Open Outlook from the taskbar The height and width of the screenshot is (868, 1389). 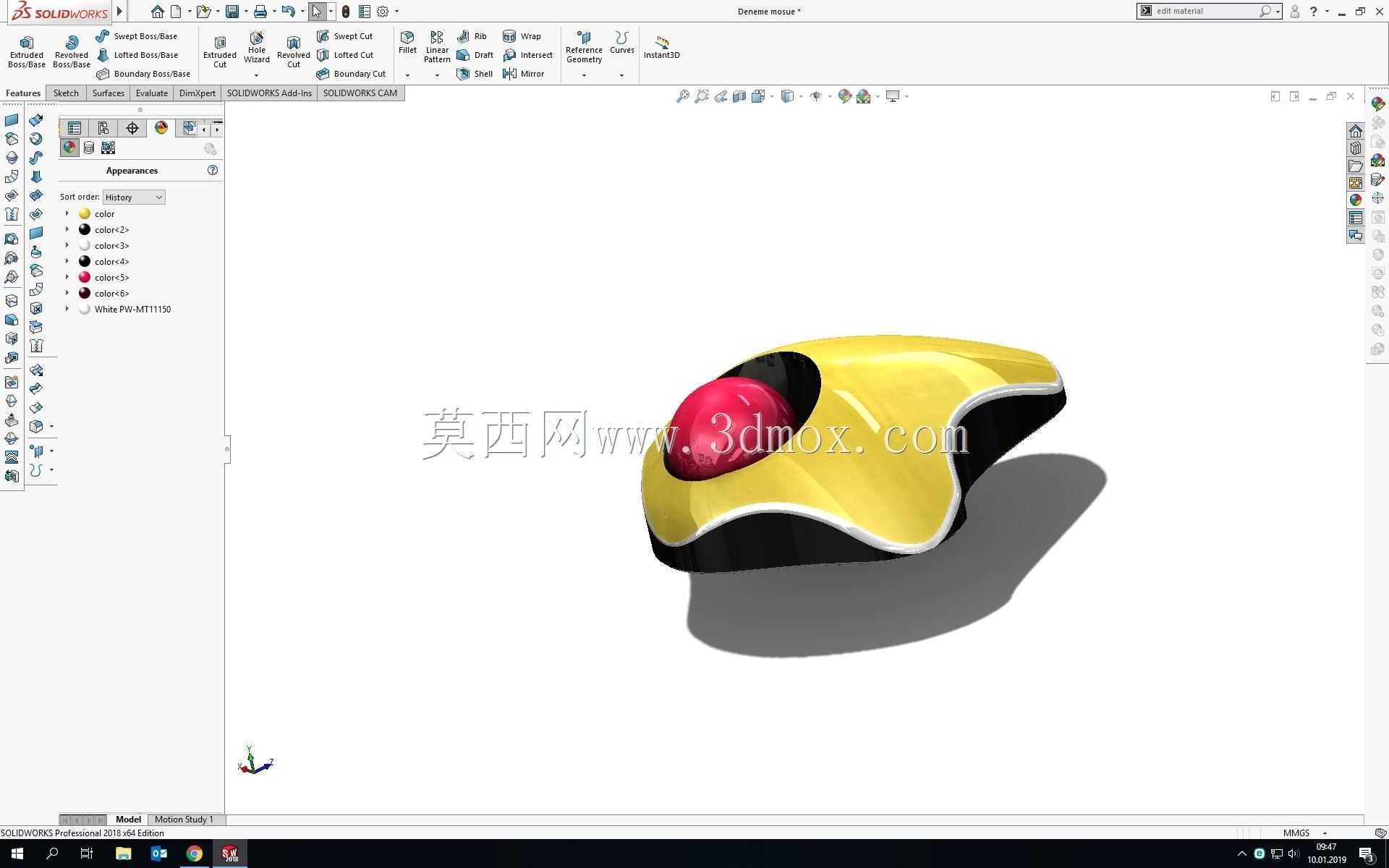tap(159, 854)
